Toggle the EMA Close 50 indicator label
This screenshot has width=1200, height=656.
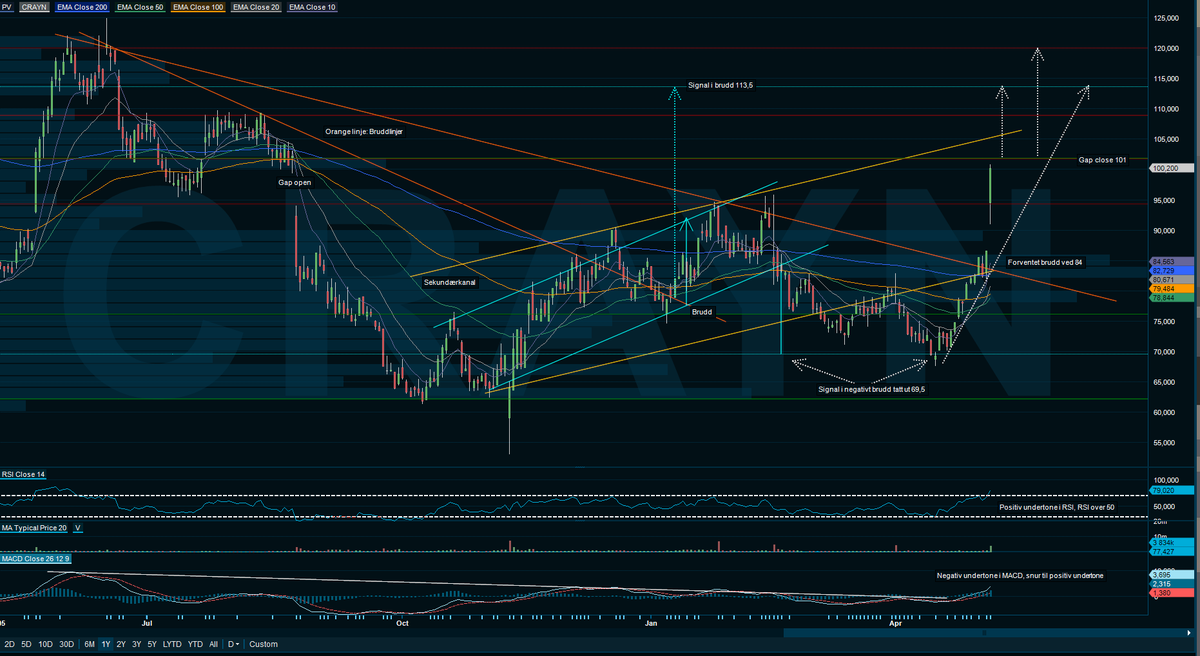pyautogui.click(x=141, y=7)
